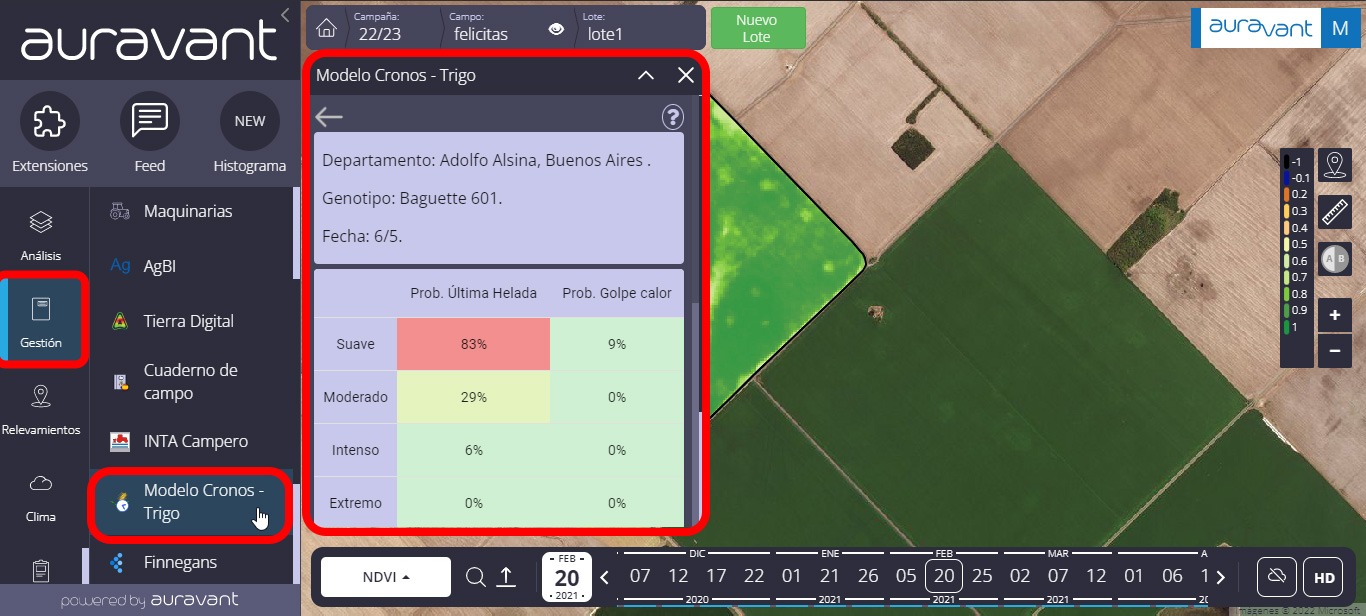Image resolution: width=1366 pixels, height=616 pixels.
Task: Open Campo felicitas selector
Action: pyautogui.click(x=481, y=27)
